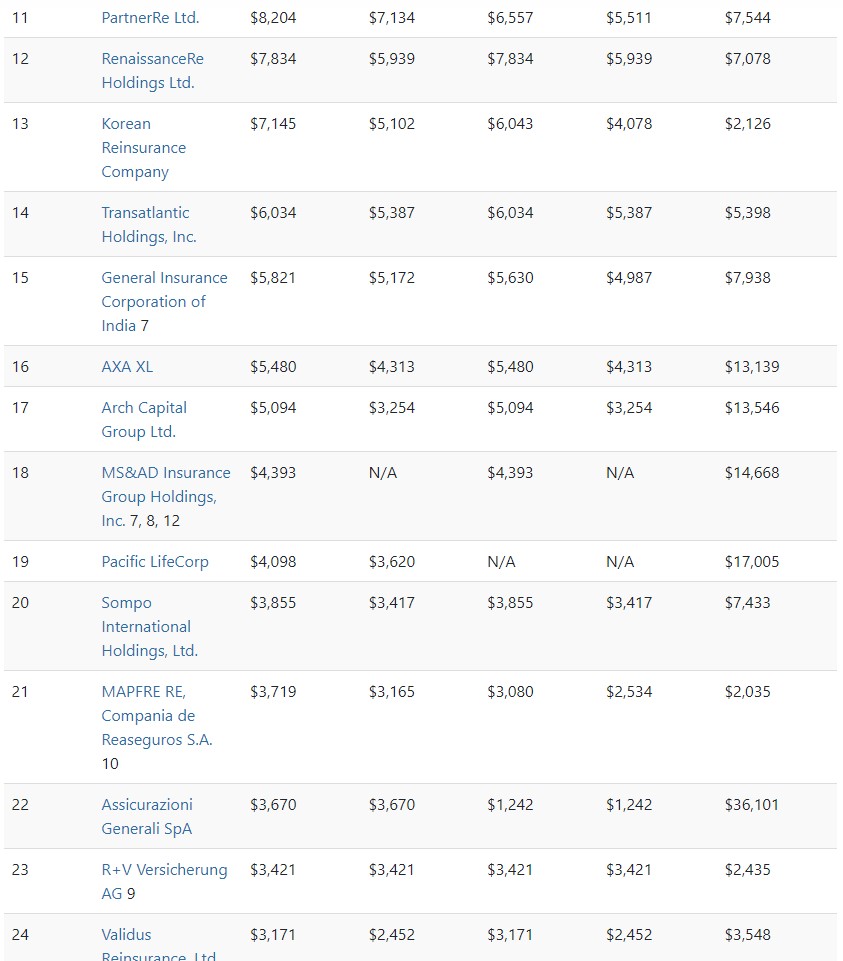Select the $8,204 cell for PartnerRe

tap(273, 18)
